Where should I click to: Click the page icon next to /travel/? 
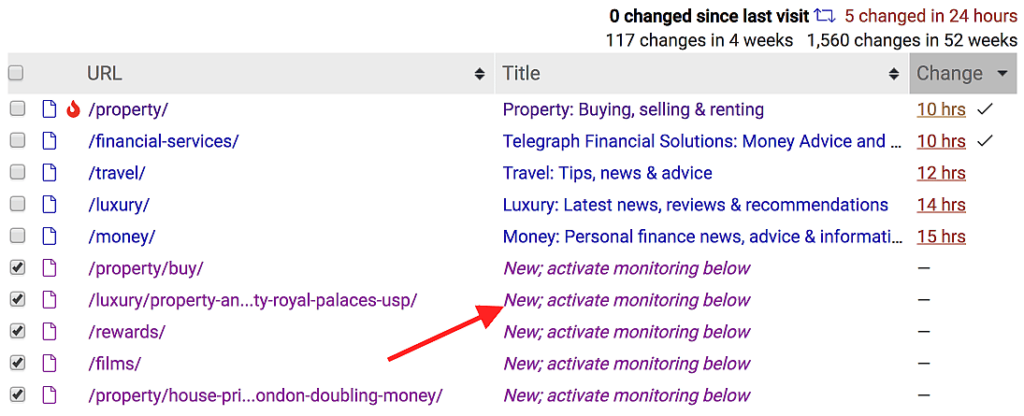coord(49,173)
